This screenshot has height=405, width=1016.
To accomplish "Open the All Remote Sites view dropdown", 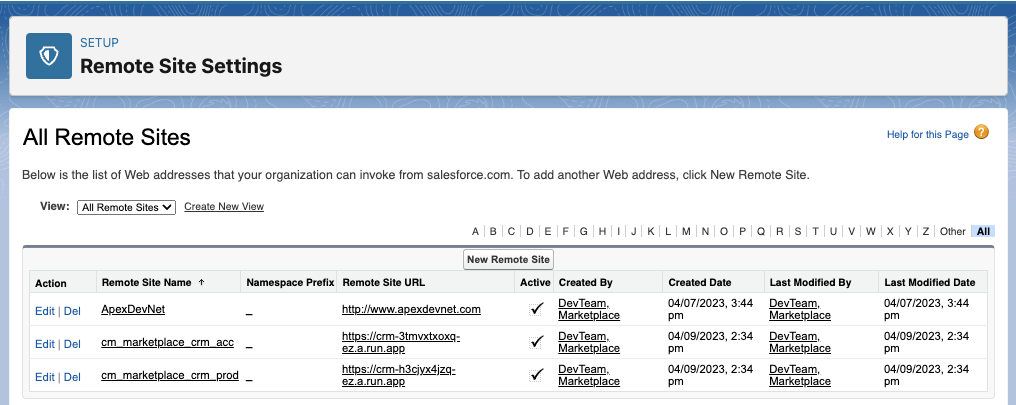I will coord(126,207).
